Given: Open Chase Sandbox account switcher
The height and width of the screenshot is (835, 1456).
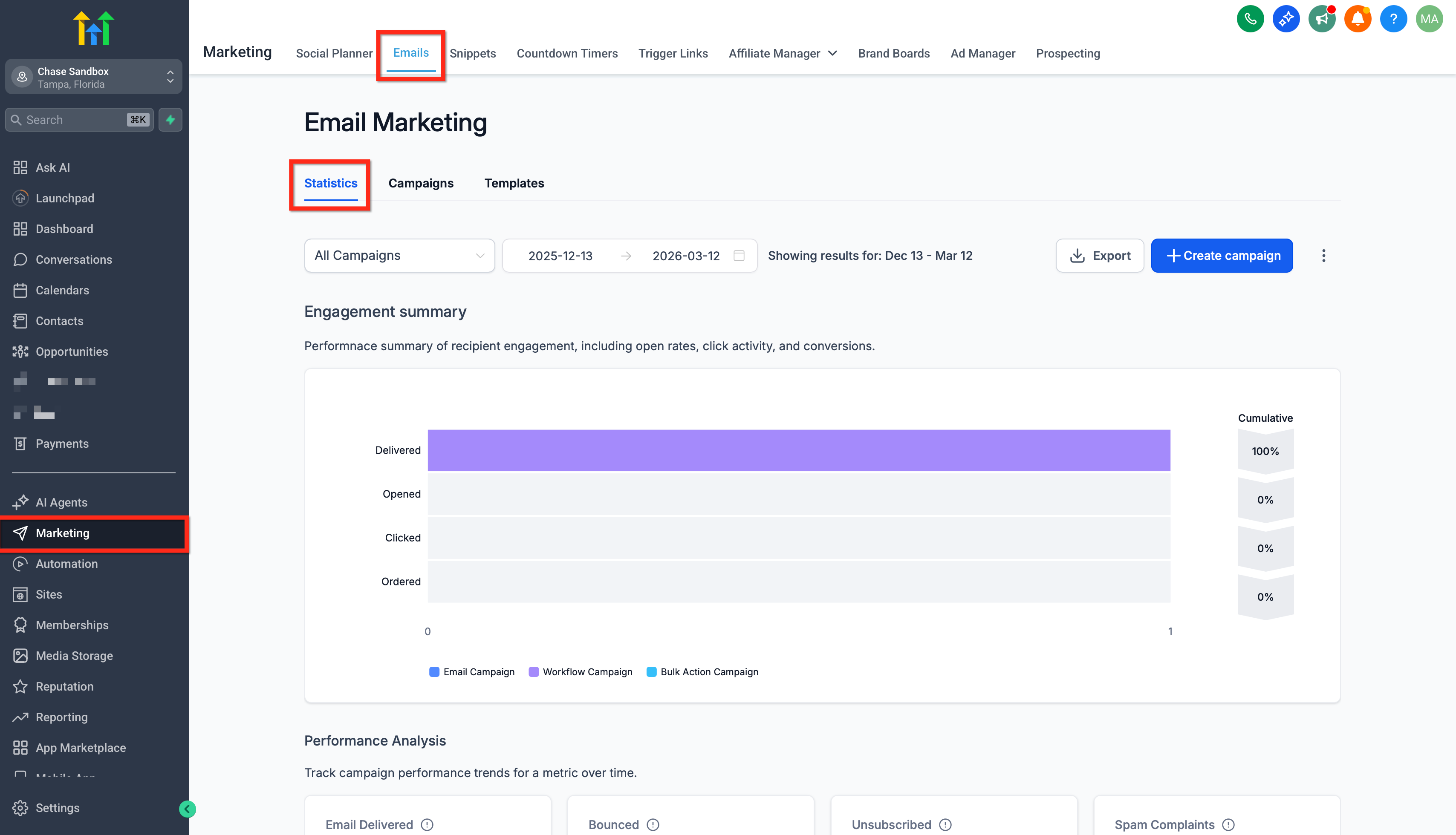Looking at the screenshot, I should pyautogui.click(x=93, y=77).
